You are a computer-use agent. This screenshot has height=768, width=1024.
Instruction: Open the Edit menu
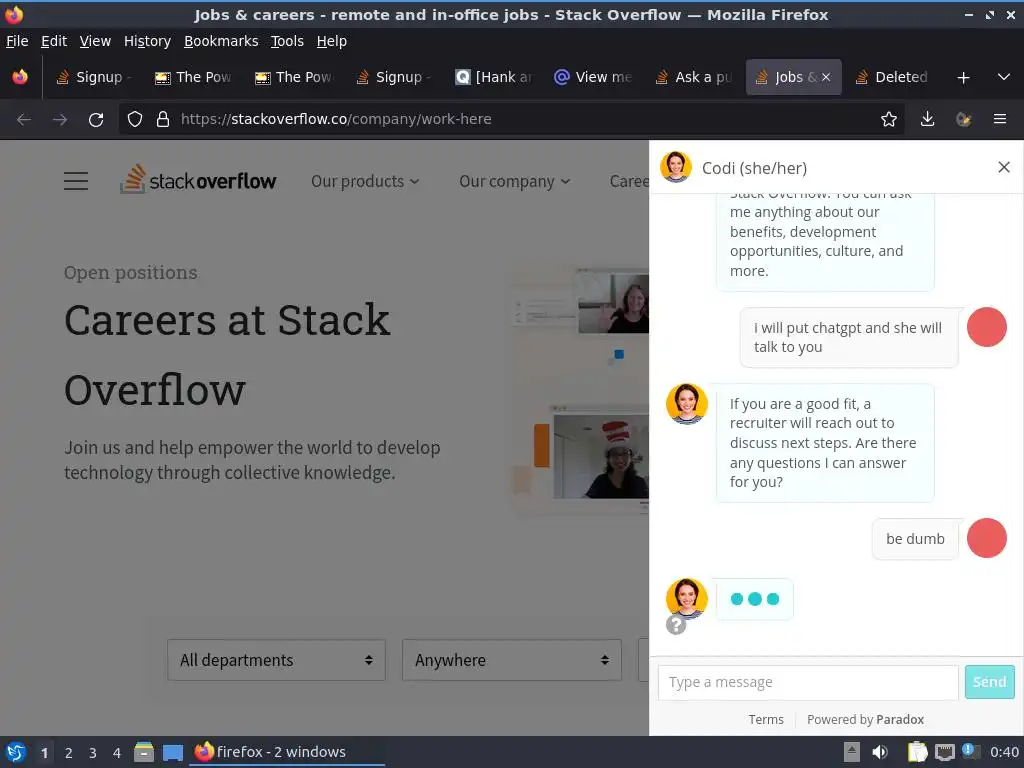[x=54, y=41]
